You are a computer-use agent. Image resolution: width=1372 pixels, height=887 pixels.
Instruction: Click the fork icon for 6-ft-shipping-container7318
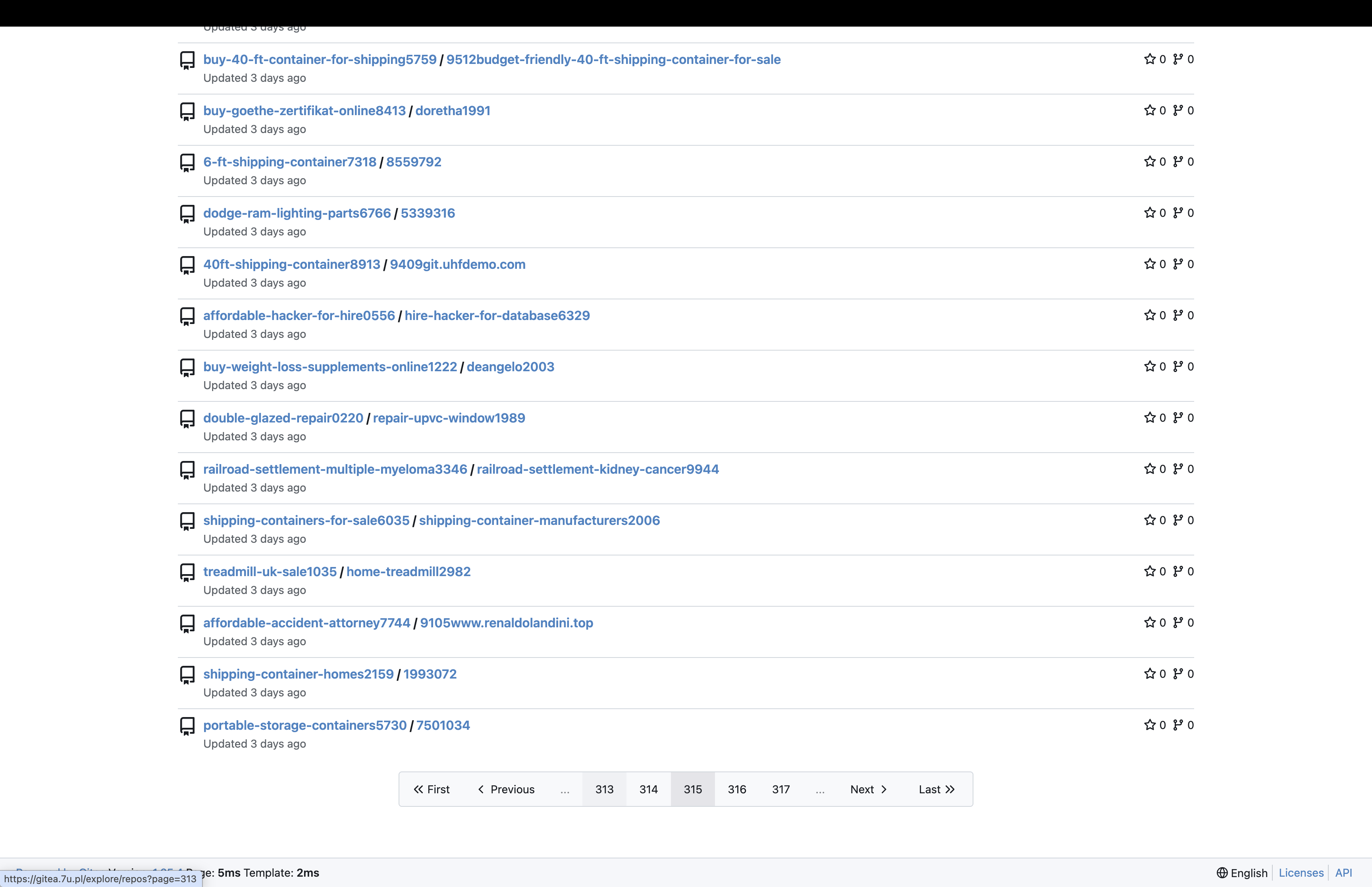tap(1178, 162)
